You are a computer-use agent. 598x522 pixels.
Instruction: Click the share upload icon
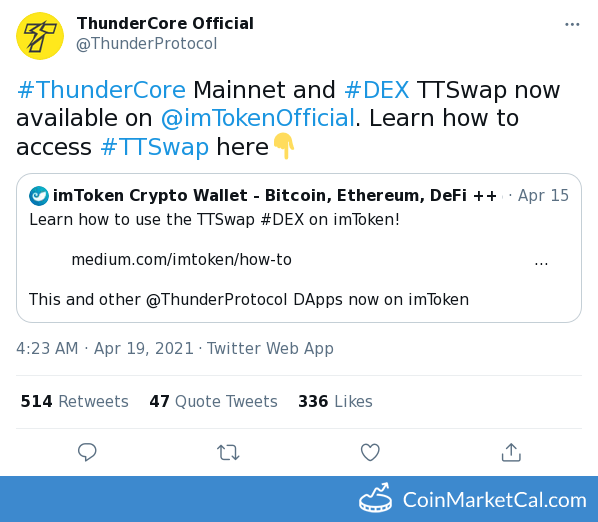[x=511, y=452]
